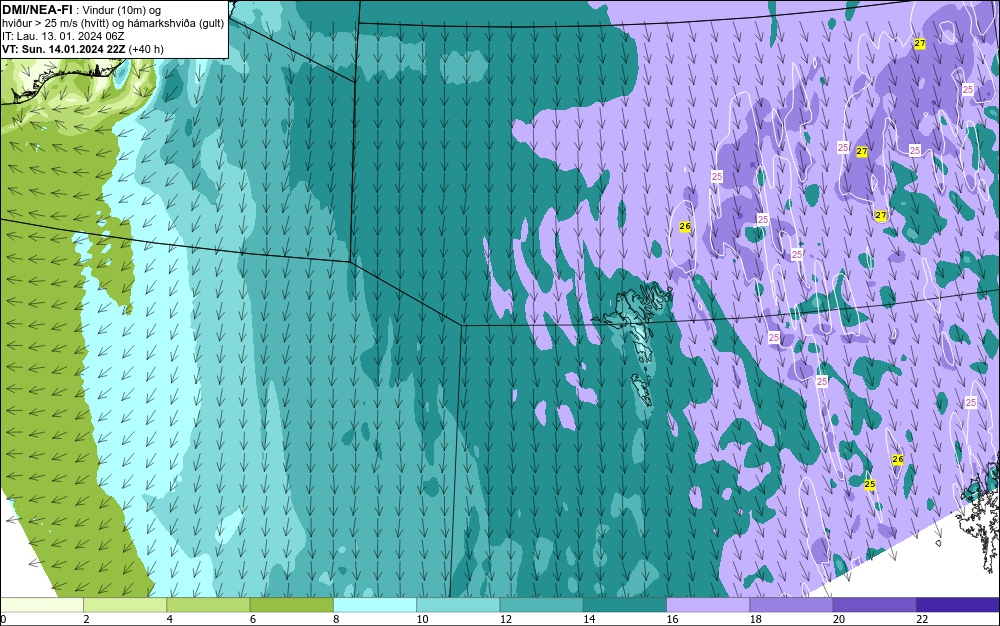Click the legend scale number 10
This screenshot has height=626, width=1000.
pos(422,619)
